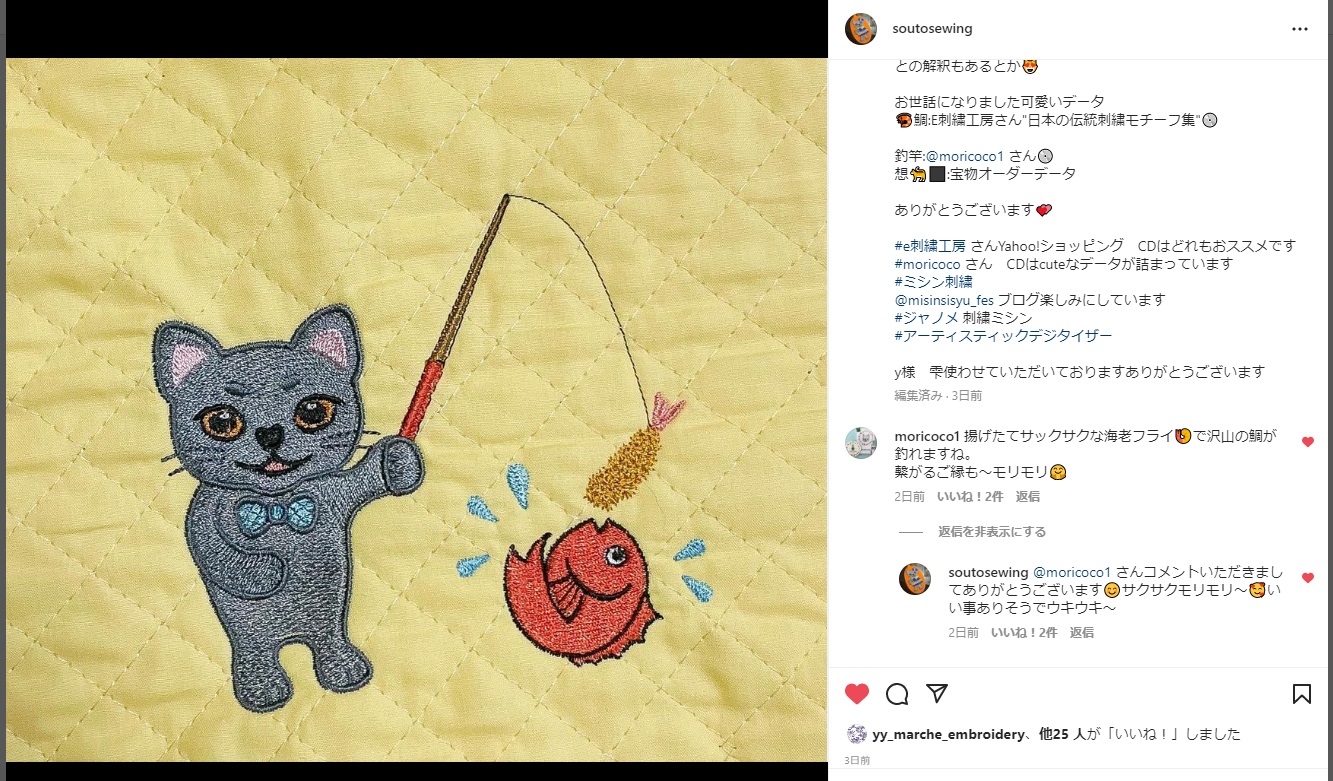
Task: Click soutosewing avatar next to the reply
Action: pos(915,579)
